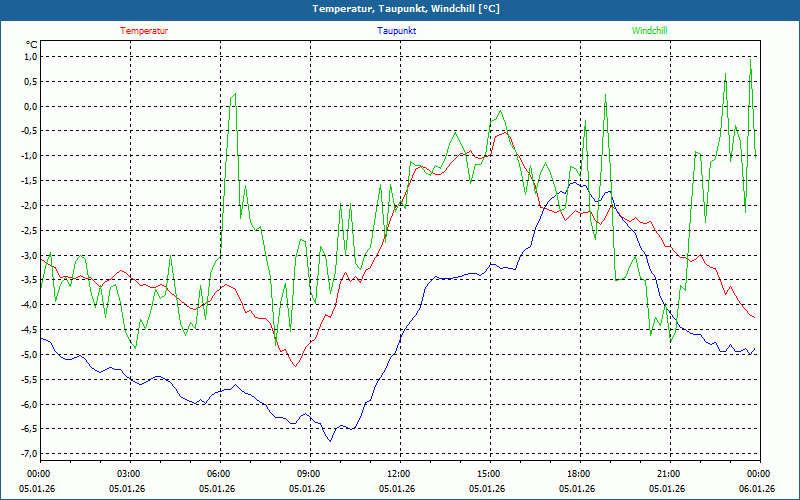Screen dimensions: 800x500
Task: Pick the 15:00 time axis label
Action: 488,473
